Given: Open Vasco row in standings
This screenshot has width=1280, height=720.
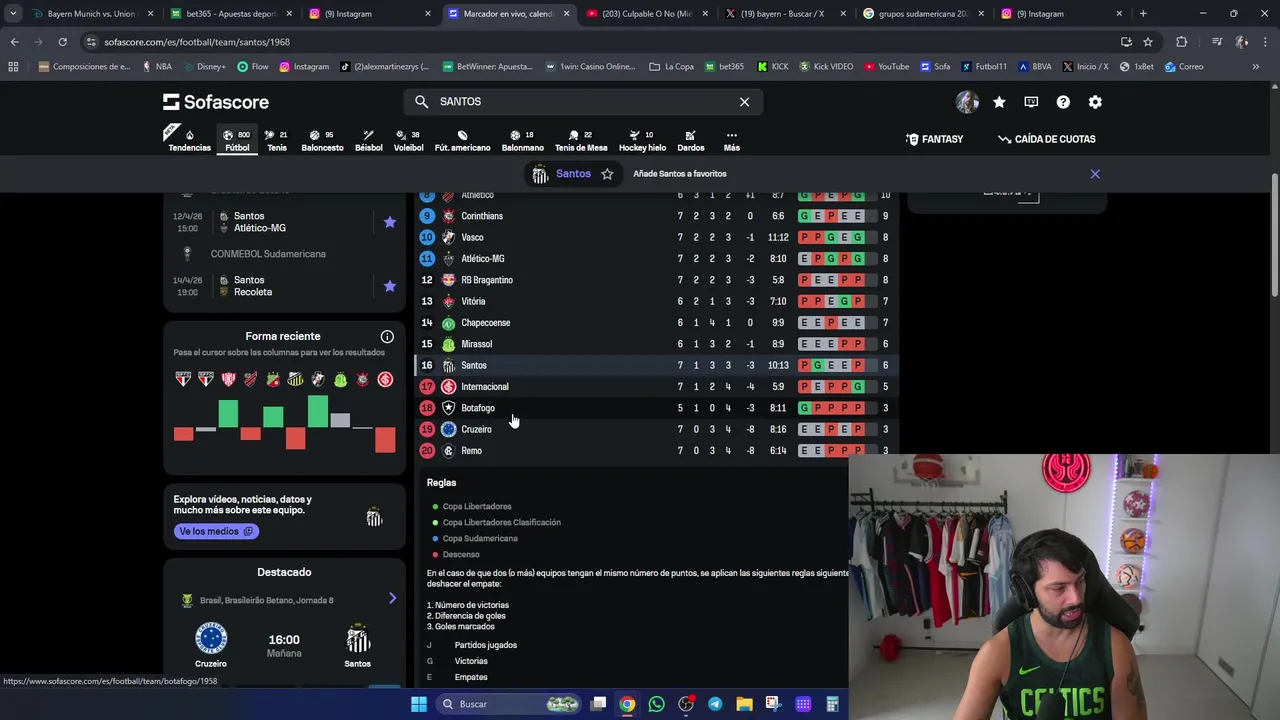Looking at the screenshot, I should tap(655, 237).
